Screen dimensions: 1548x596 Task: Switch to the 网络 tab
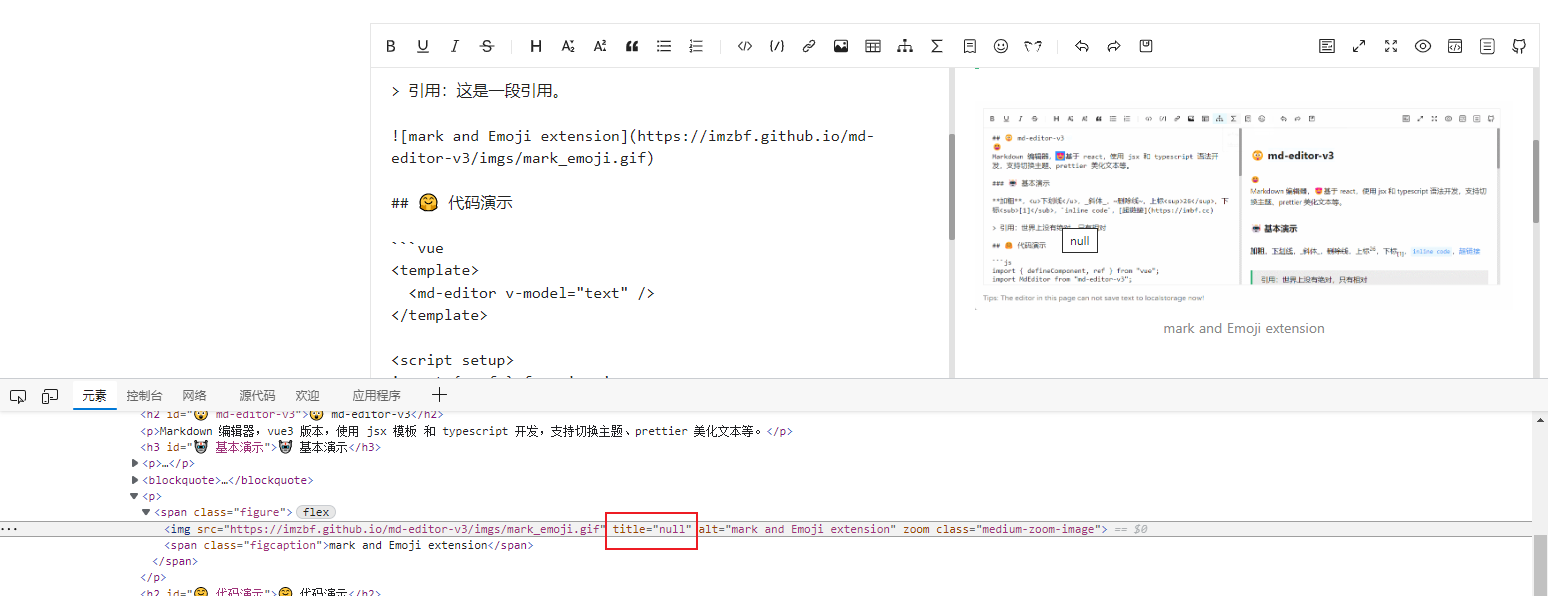click(x=195, y=396)
